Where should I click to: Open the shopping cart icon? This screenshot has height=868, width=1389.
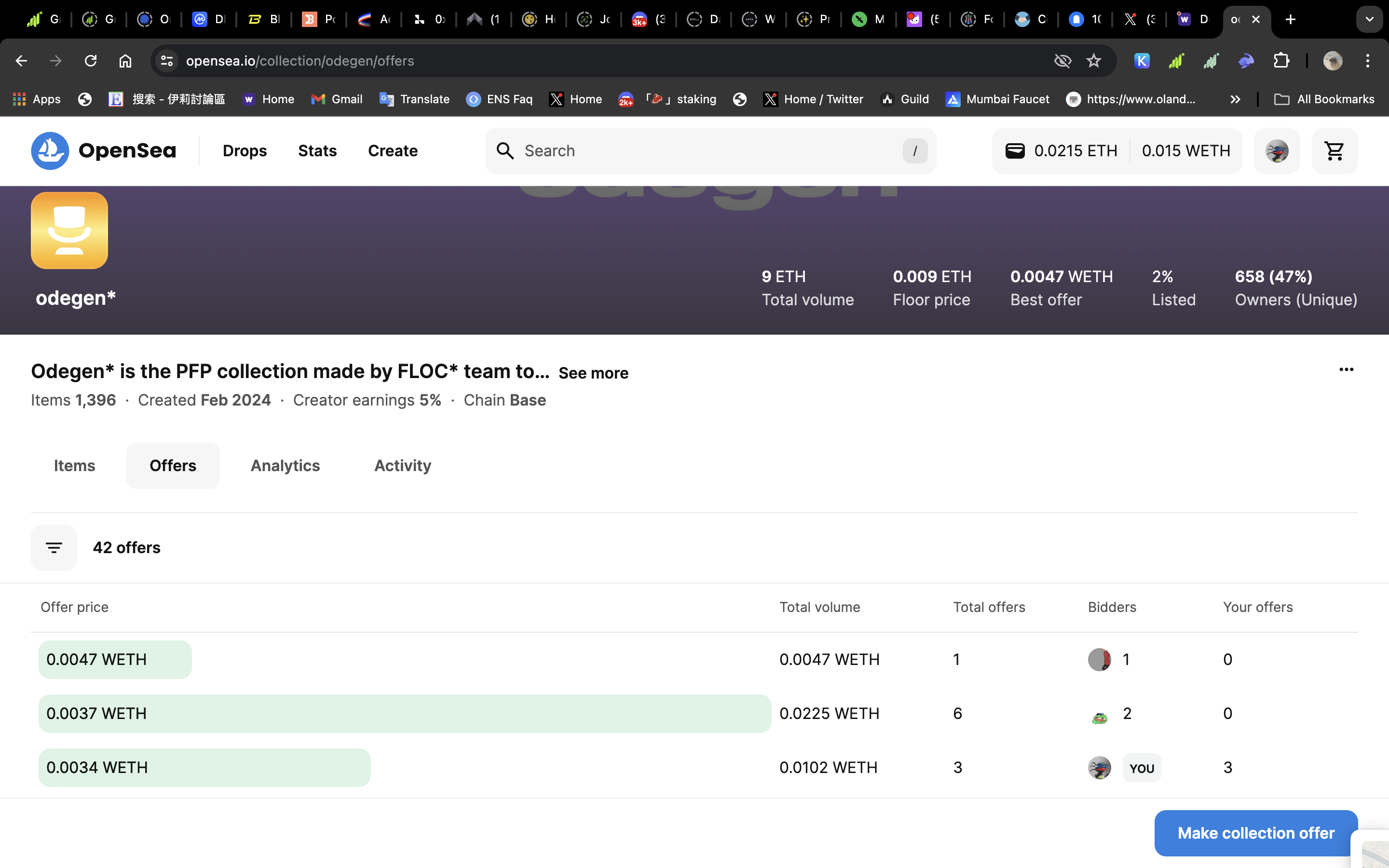[1334, 151]
